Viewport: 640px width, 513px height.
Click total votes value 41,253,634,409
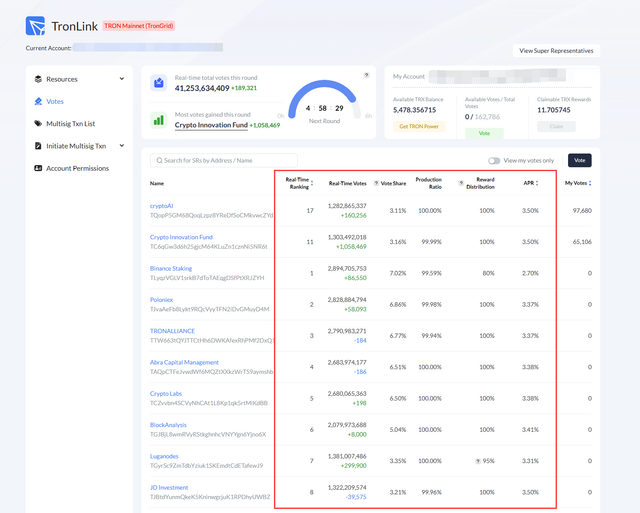202,88
